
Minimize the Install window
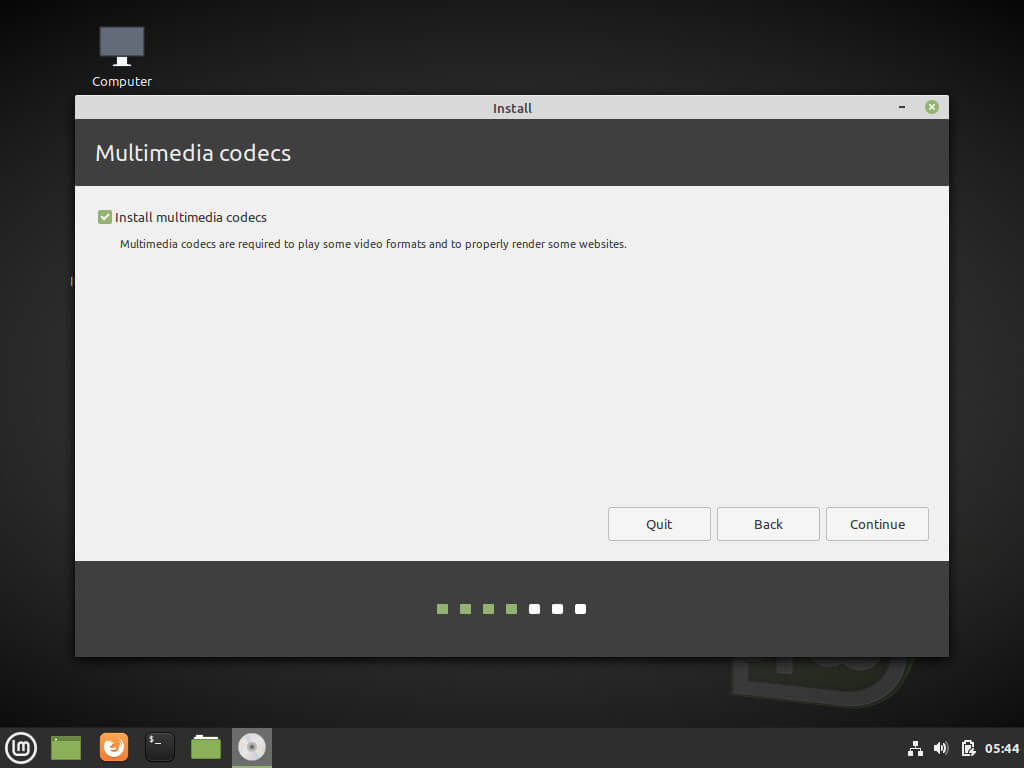[902, 107]
